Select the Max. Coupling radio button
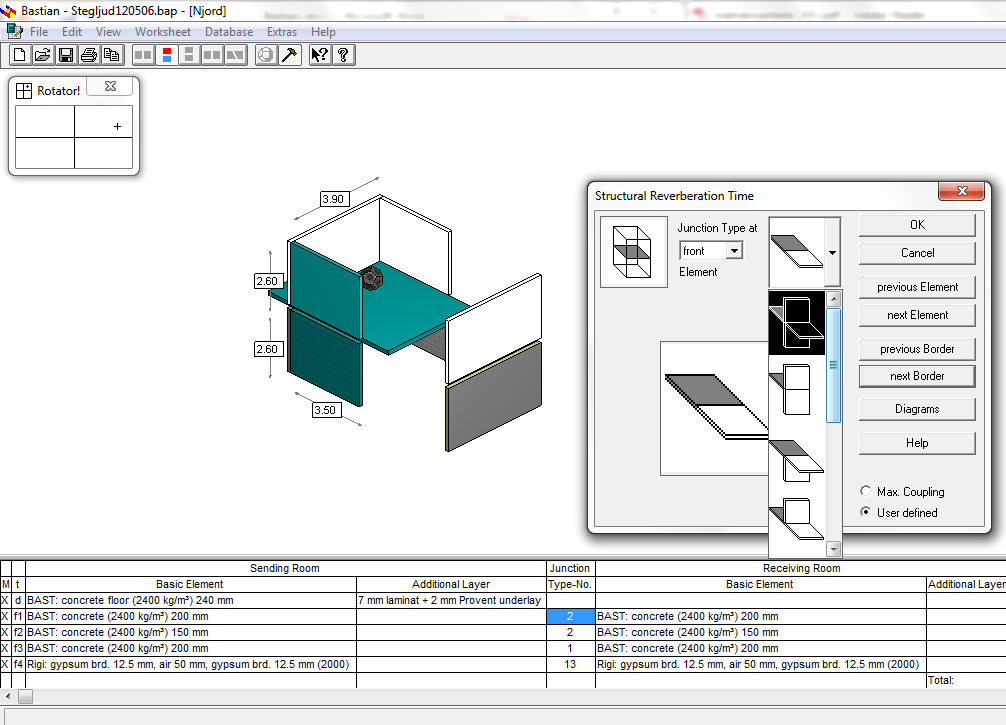Screen dimensions: 1006x725 [865, 491]
